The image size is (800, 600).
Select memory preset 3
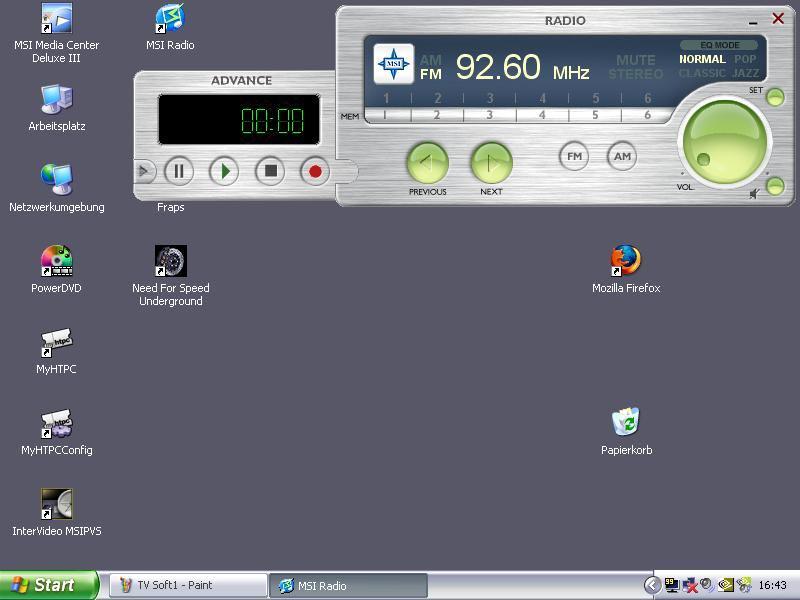[490, 115]
